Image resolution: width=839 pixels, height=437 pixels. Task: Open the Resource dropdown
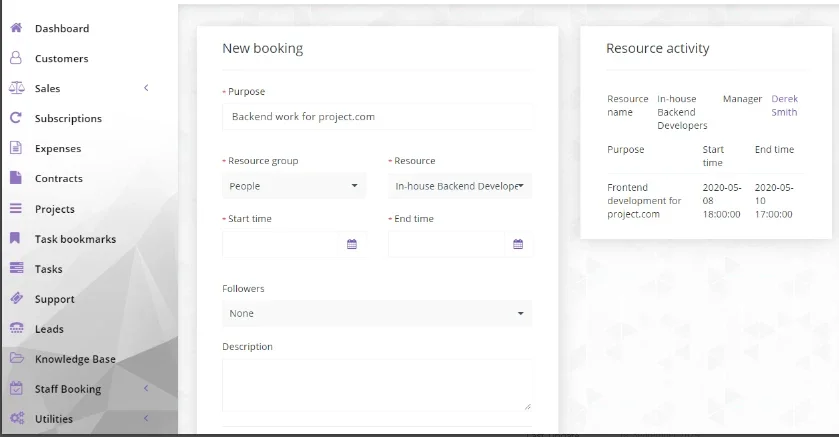click(460, 186)
